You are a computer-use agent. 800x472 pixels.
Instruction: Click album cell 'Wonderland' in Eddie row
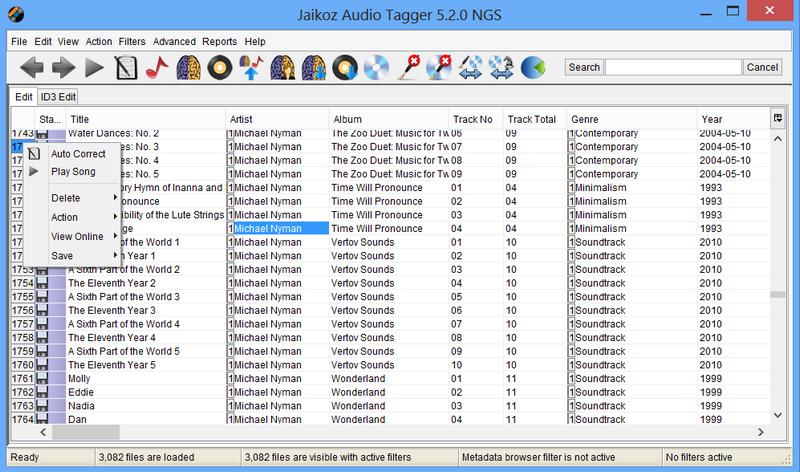(x=389, y=392)
